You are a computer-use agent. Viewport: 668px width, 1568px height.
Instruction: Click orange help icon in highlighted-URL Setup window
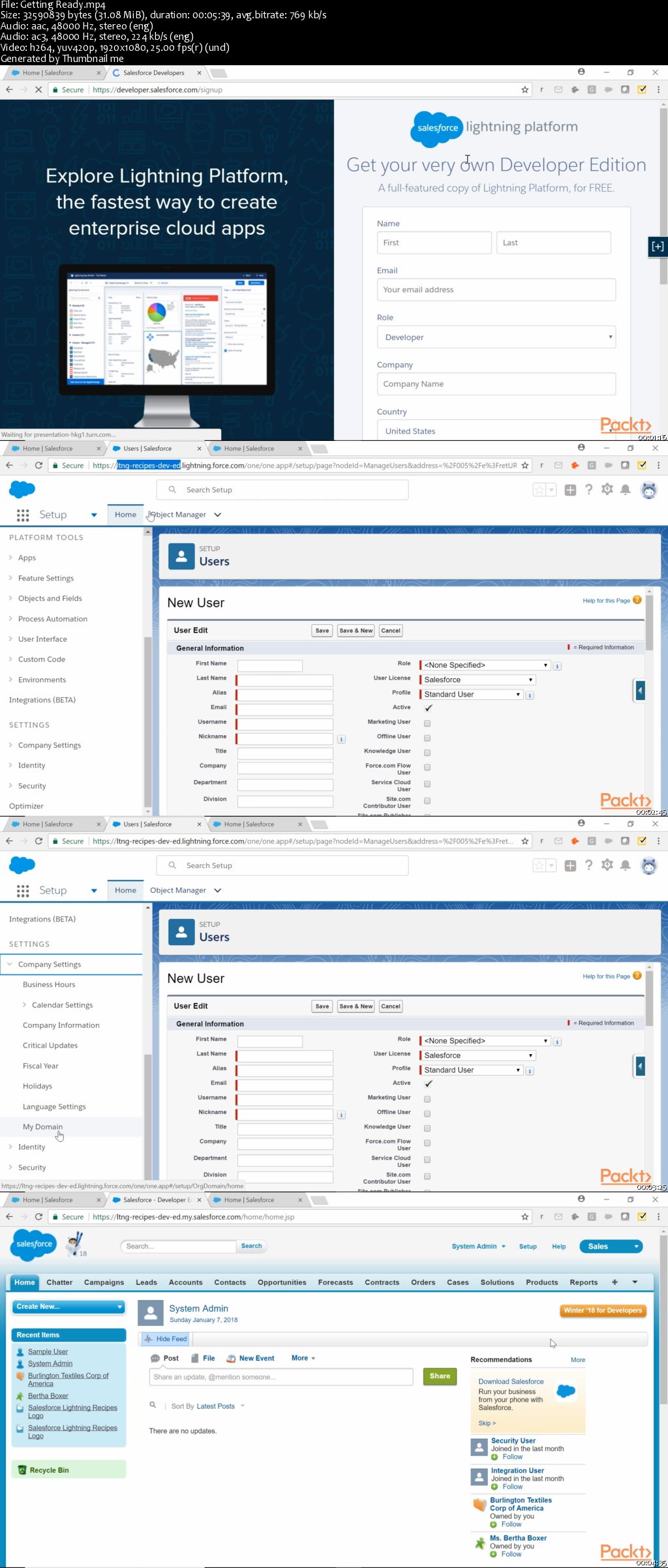coord(637,600)
